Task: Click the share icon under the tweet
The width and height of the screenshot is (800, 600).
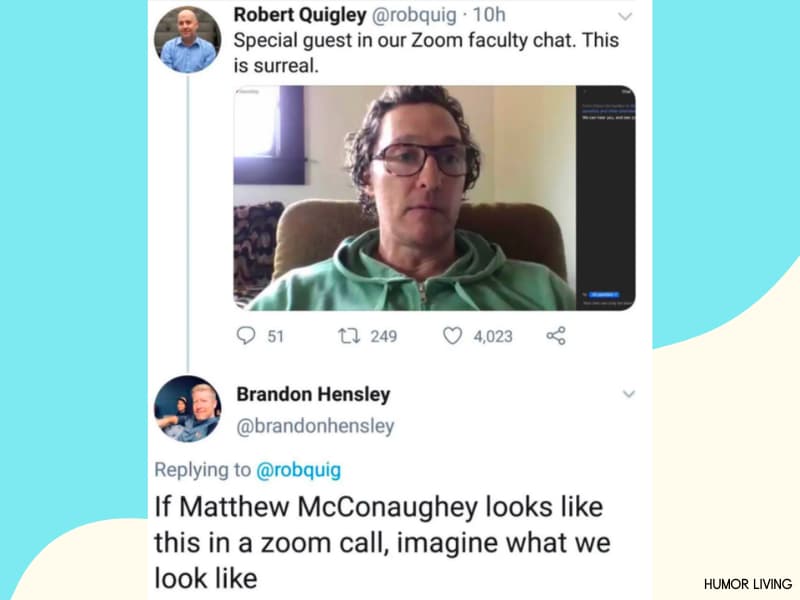Action: [x=556, y=336]
